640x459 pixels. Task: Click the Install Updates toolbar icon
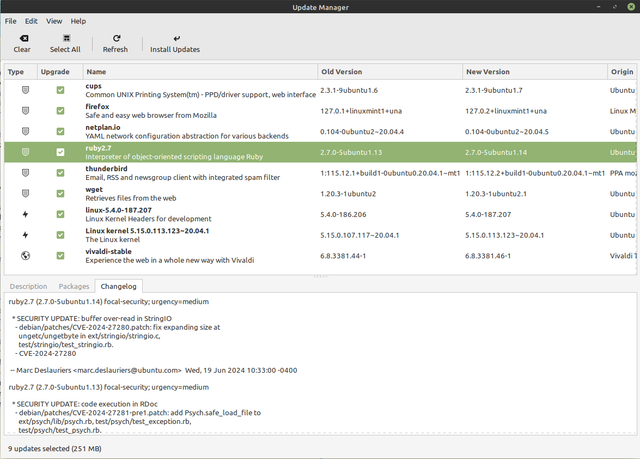176,38
